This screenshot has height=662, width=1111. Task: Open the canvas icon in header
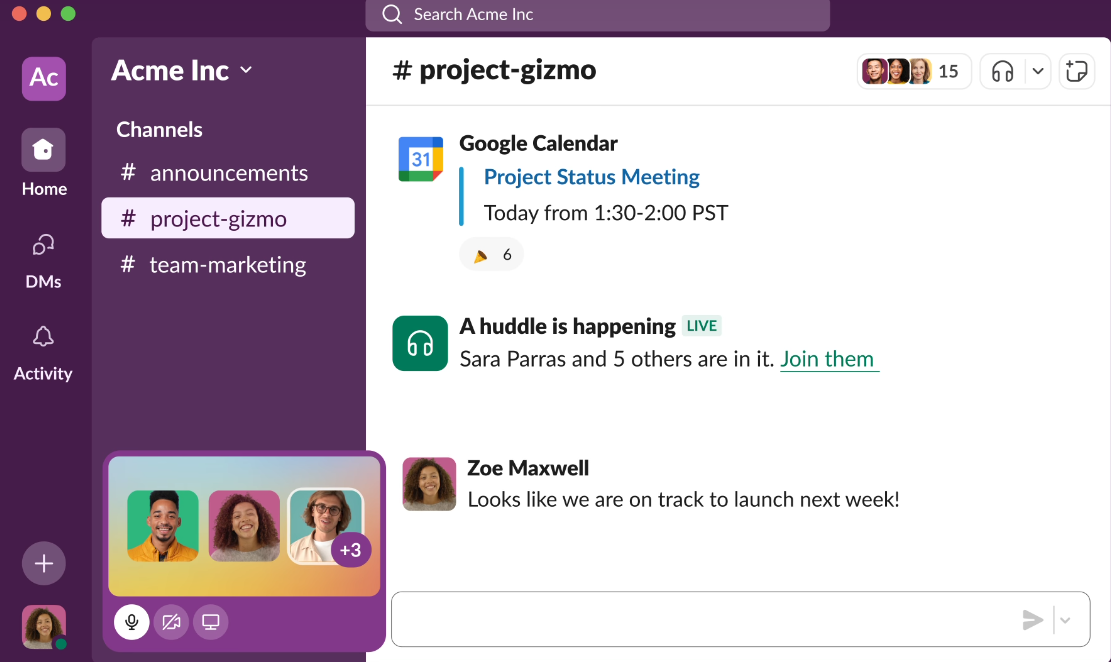1076,72
